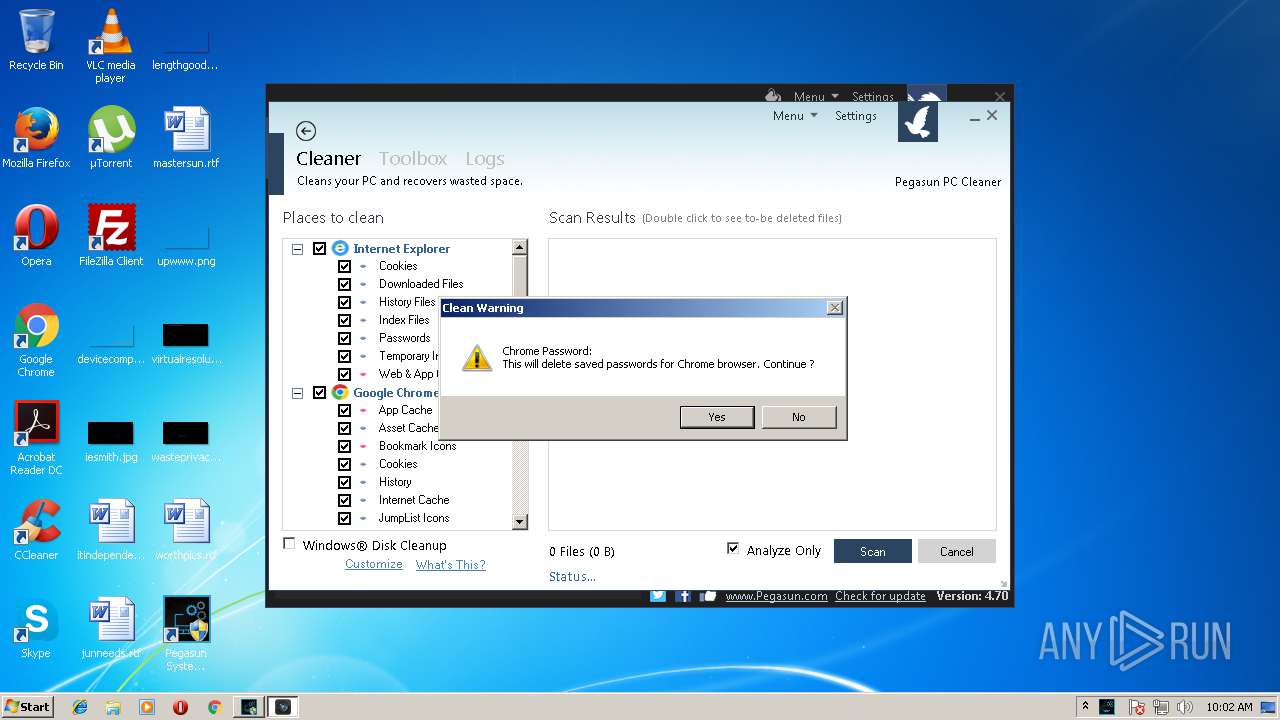Click the Scan button
This screenshot has height=720, width=1280.
tap(873, 551)
